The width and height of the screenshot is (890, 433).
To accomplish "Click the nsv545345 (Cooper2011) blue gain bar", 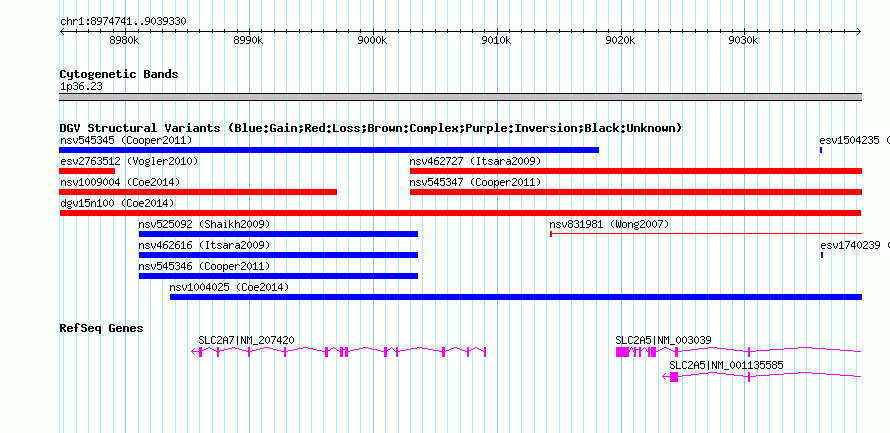I will click(x=329, y=150).
